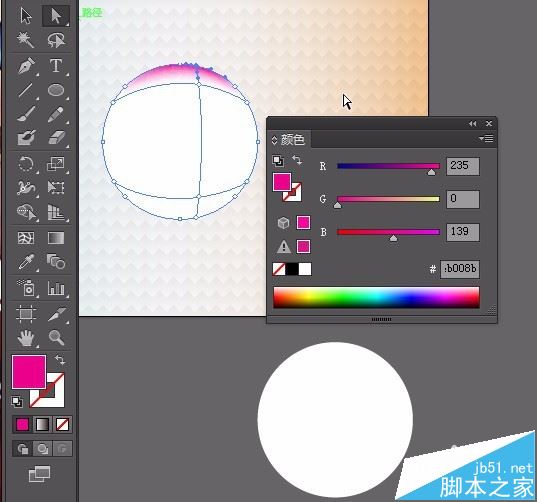Apply Gradient mode button
This screenshot has width=537, height=502.
pos(42,425)
